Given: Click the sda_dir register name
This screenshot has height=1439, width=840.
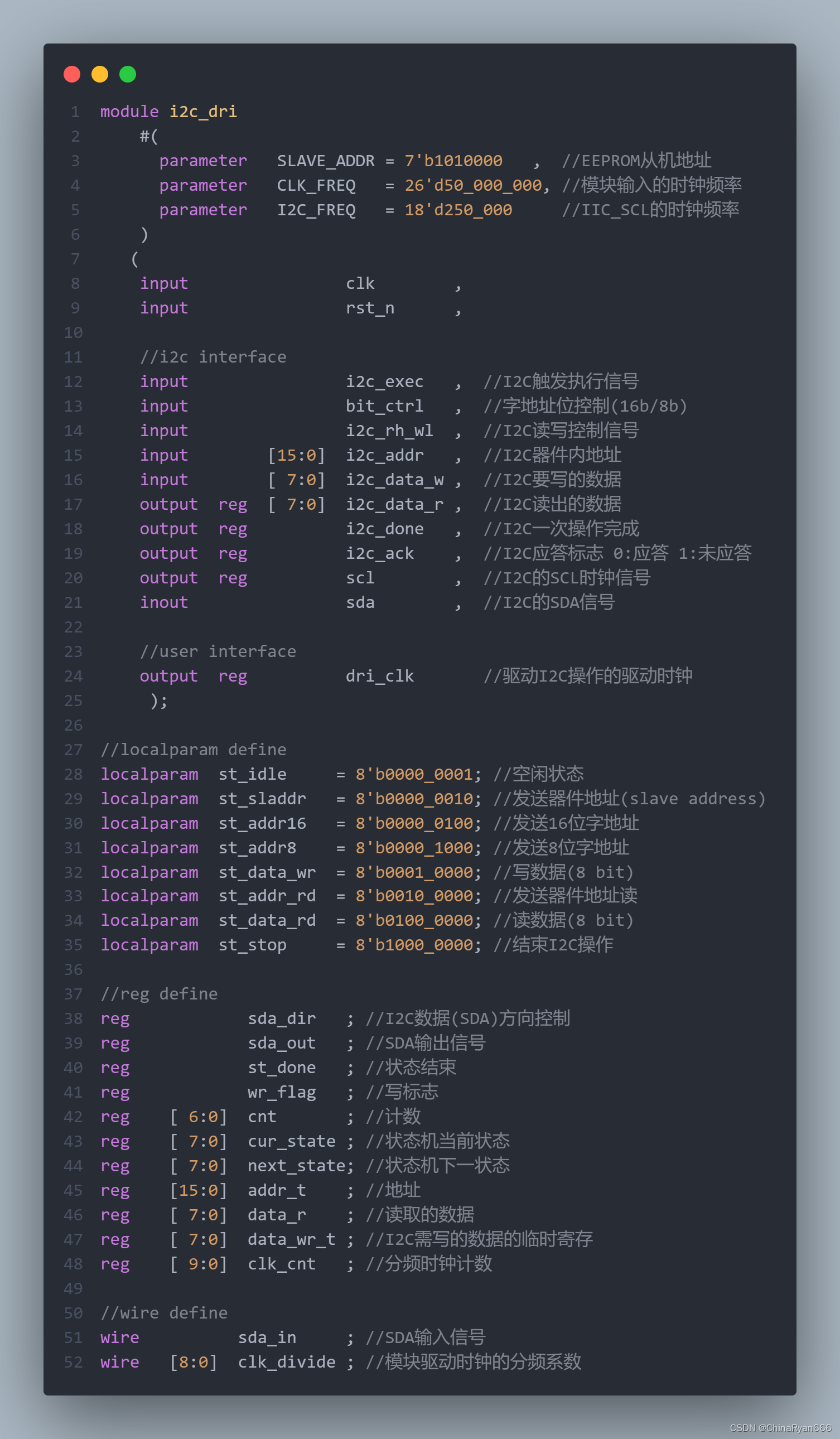Looking at the screenshot, I should pos(282,1020).
